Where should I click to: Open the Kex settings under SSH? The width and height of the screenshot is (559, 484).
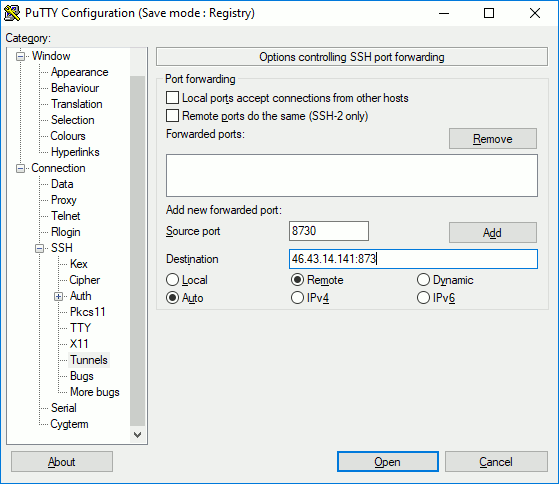pyautogui.click(x=78, y=264)
